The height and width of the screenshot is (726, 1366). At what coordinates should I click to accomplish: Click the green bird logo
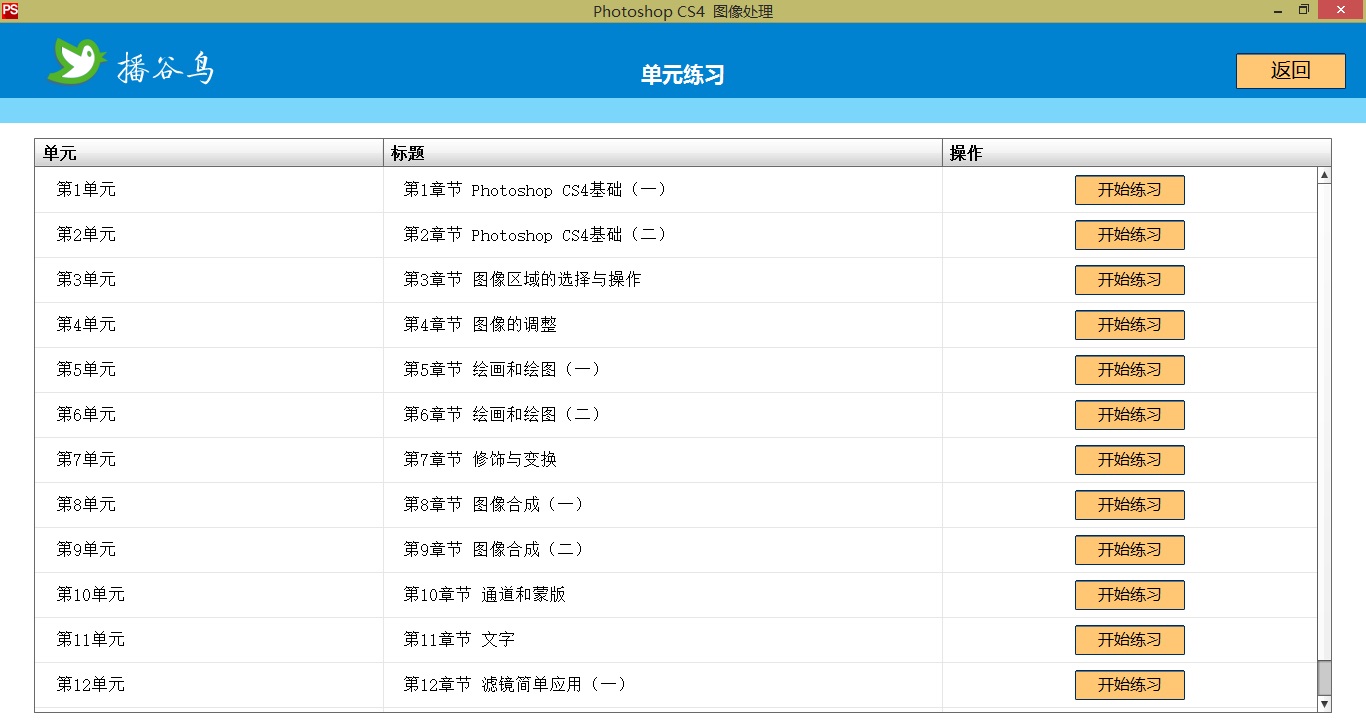(x=77, y=61)
